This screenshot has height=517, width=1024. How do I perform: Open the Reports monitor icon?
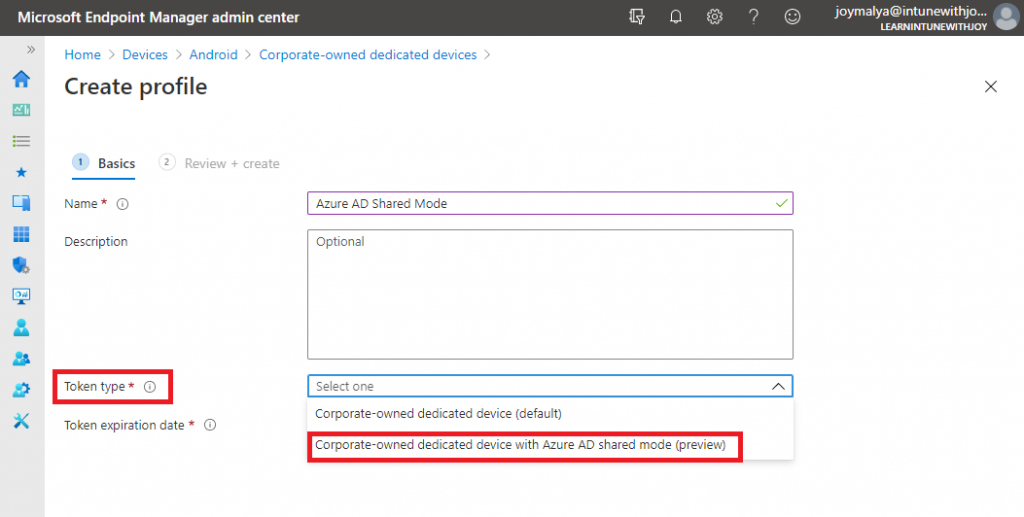(22, 296)
